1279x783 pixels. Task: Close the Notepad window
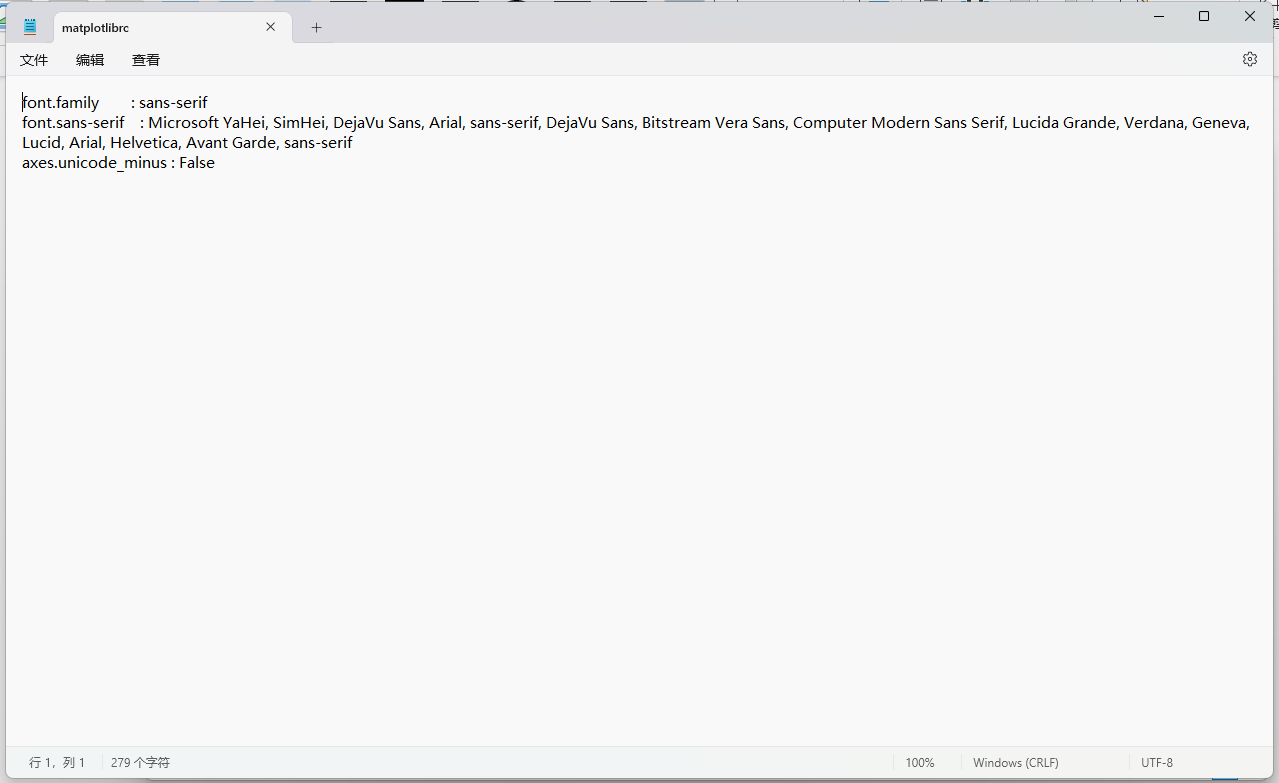click(1250, 16)
